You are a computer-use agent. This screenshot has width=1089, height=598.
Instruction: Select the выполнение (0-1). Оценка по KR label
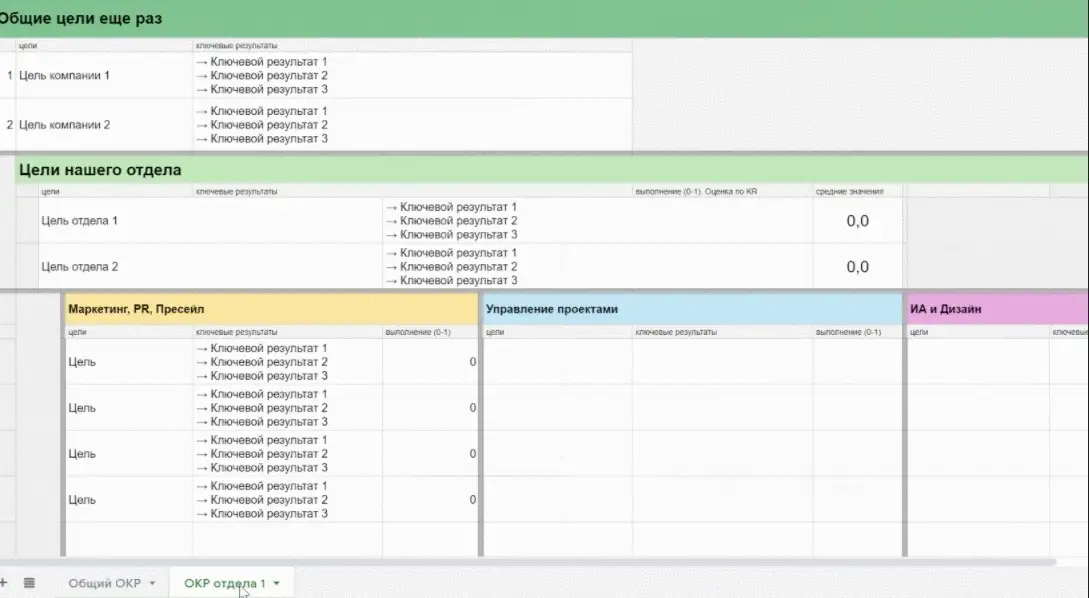pos(696,192)
